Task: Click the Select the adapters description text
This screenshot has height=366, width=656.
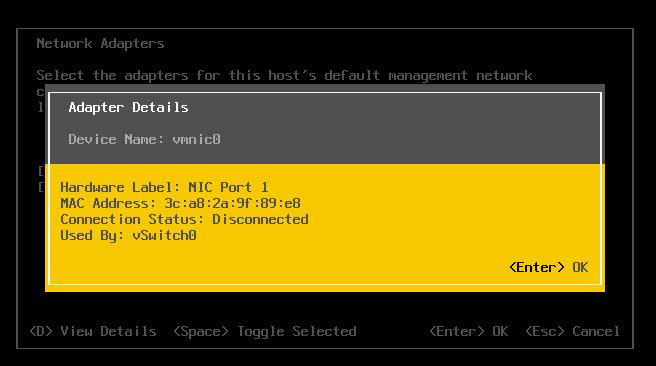Action: (284, 75)
